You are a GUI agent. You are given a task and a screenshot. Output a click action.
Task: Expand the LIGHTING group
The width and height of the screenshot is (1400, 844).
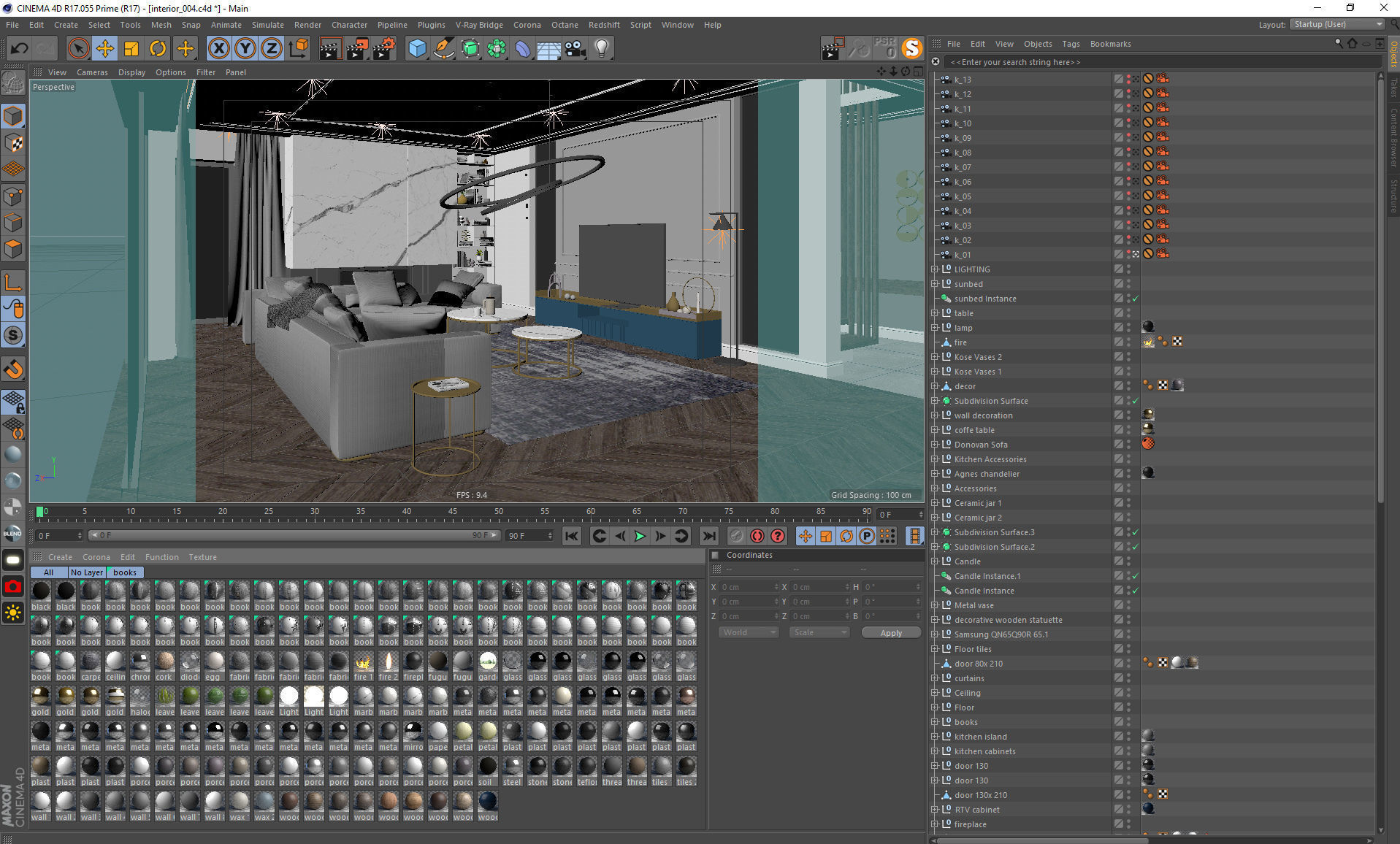(935, 269)
